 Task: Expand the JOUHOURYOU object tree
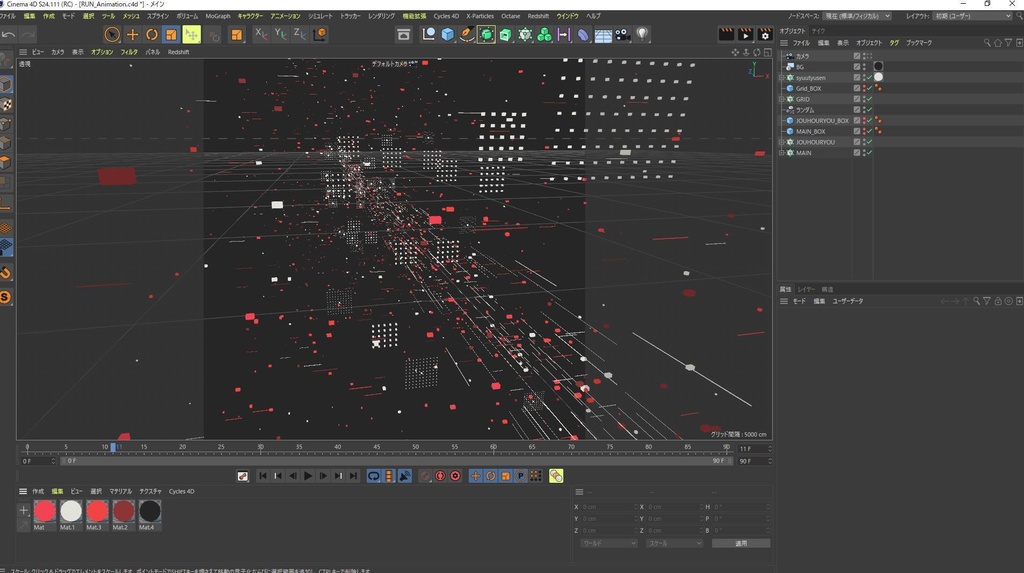(x=782, y=142)
